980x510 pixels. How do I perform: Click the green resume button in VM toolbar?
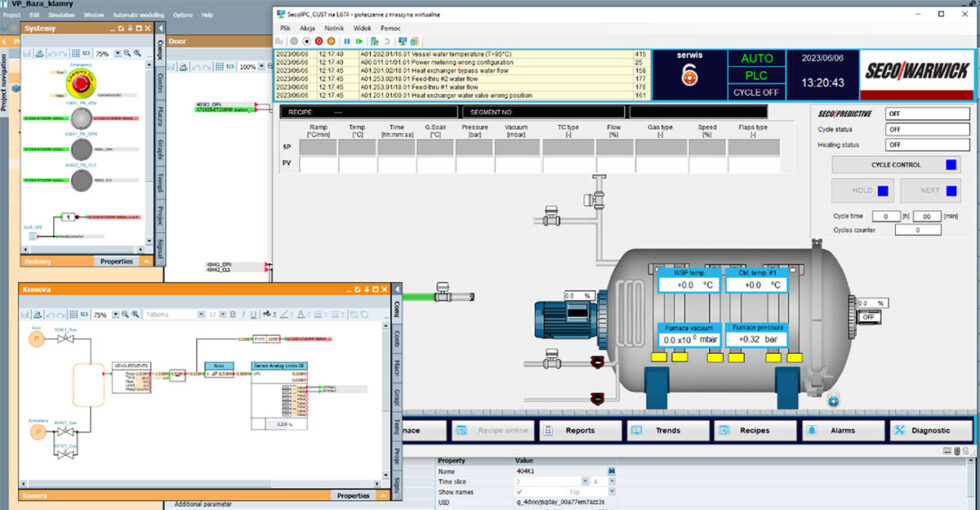(359, 41)
